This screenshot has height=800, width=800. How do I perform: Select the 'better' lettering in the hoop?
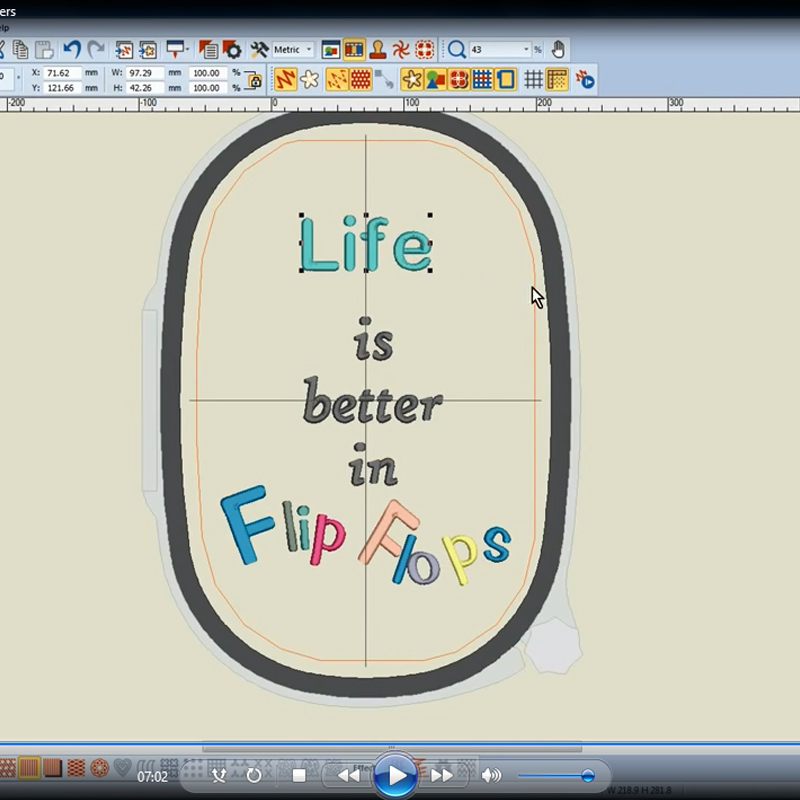[372, 402]
